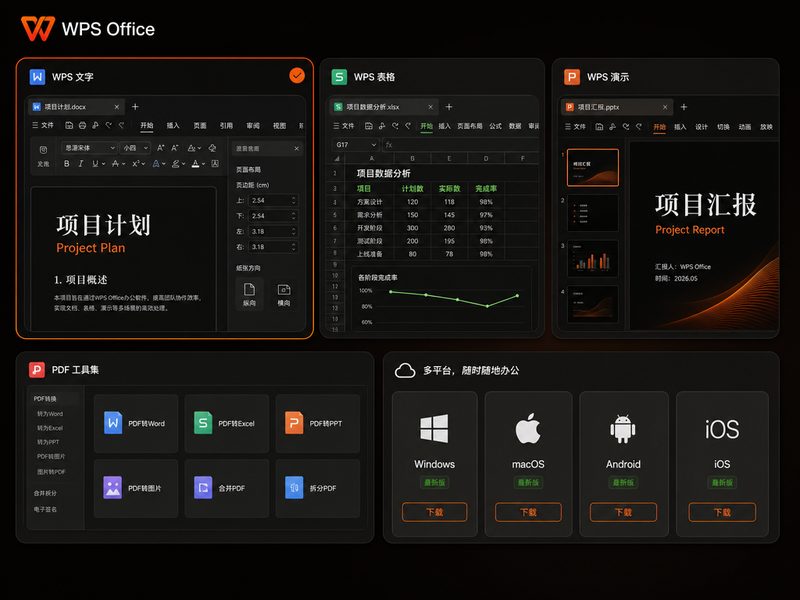
Task: Select 纵向 portrait page orientation
Action: pyautogui.click(x=249, y=294)
